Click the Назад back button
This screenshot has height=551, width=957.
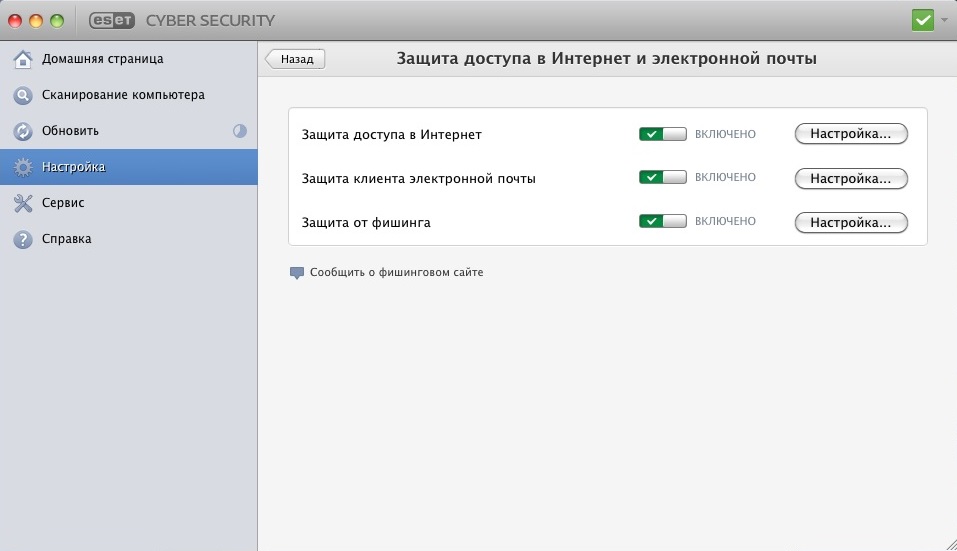tap(295, 59)
